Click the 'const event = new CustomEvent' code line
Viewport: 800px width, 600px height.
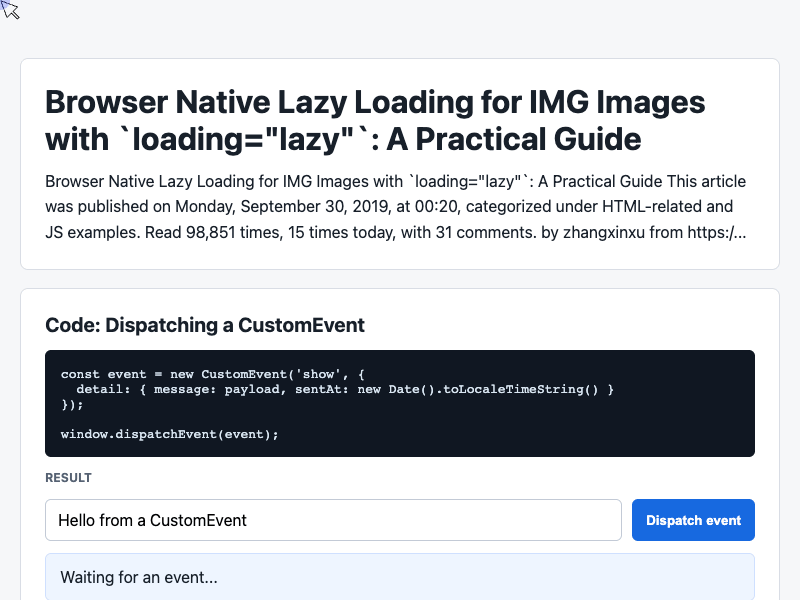click(x=213, y=374)
